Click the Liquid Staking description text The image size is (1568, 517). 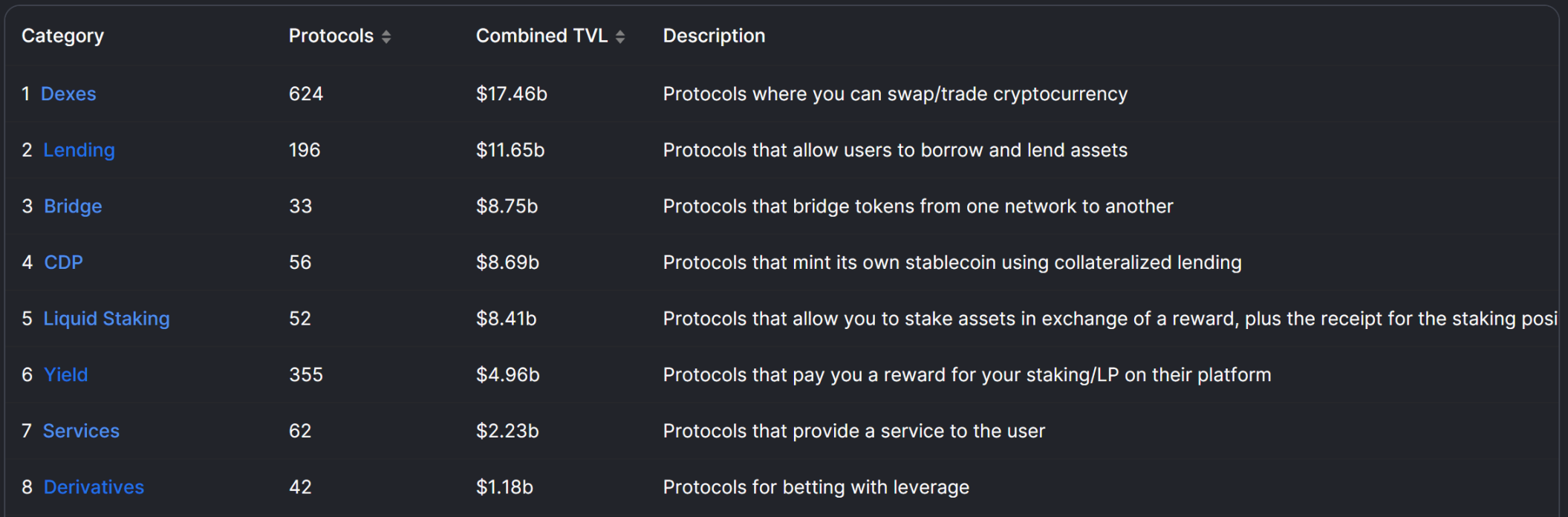[x=1110, y=319]
